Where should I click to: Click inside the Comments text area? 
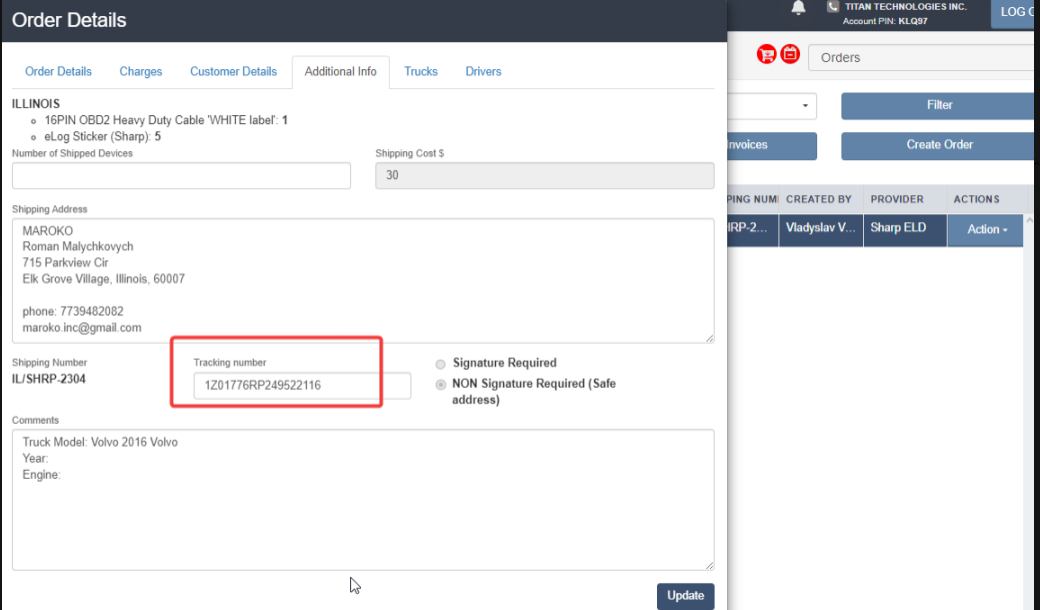(x=363, y=500)
